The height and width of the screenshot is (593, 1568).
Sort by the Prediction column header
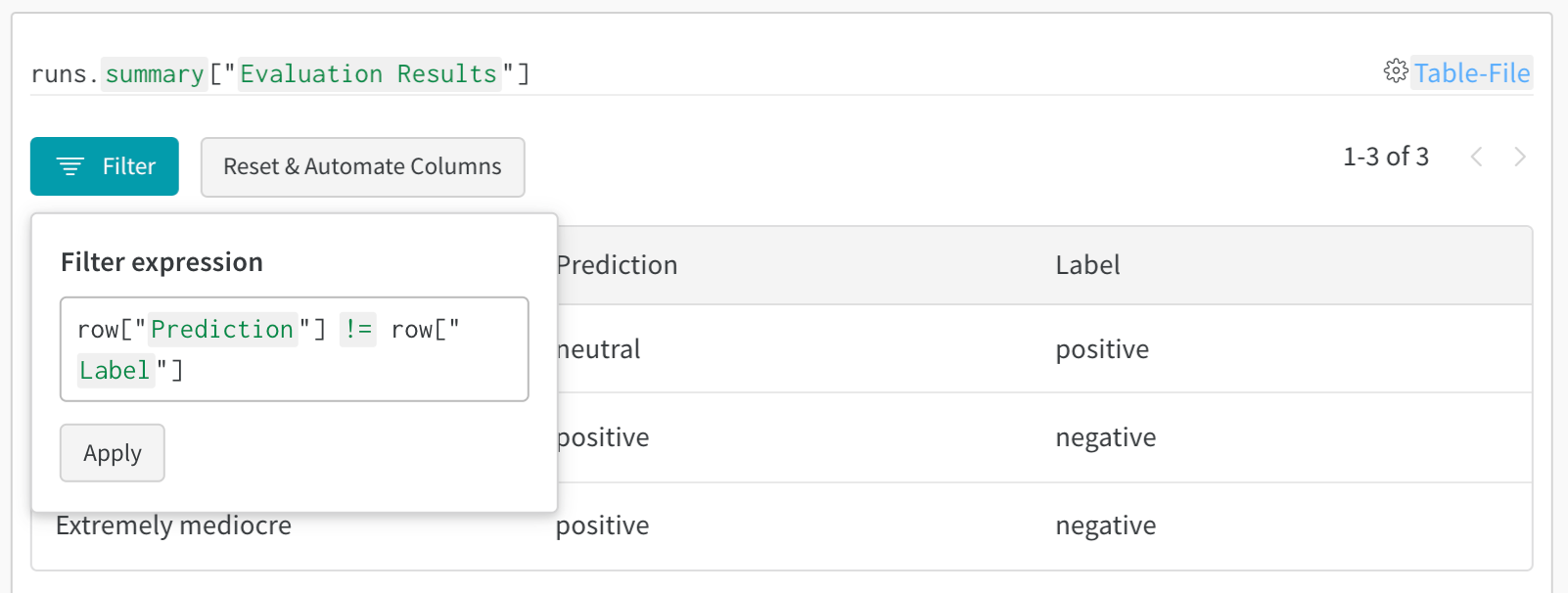pos(616,264)
